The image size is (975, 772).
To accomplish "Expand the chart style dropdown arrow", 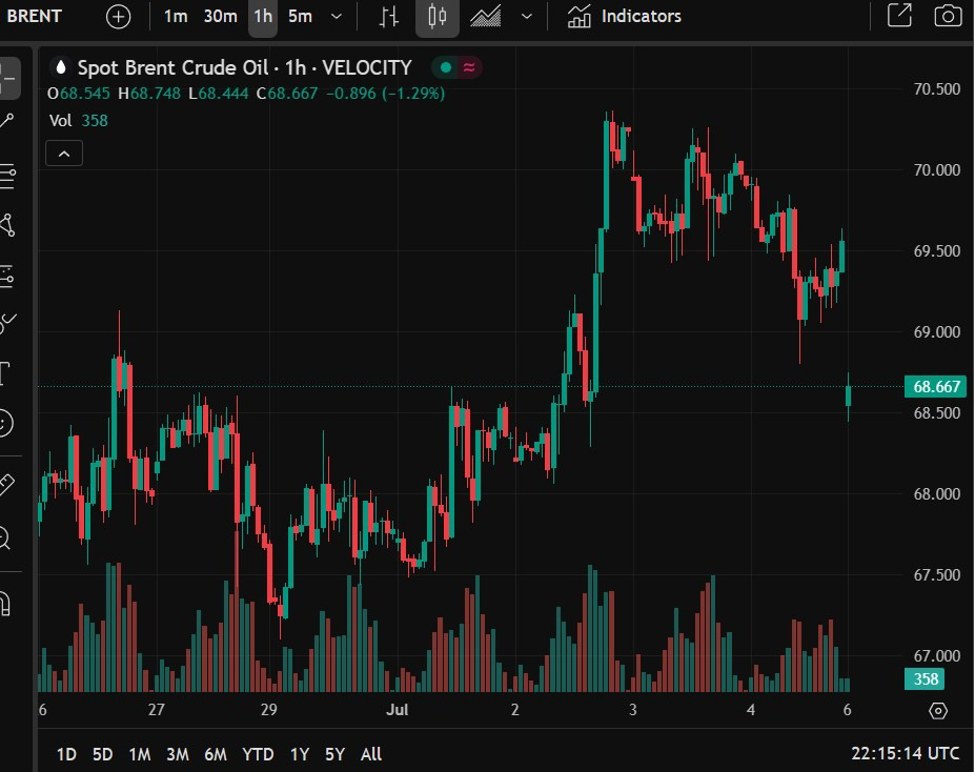I will coord(527,16).
